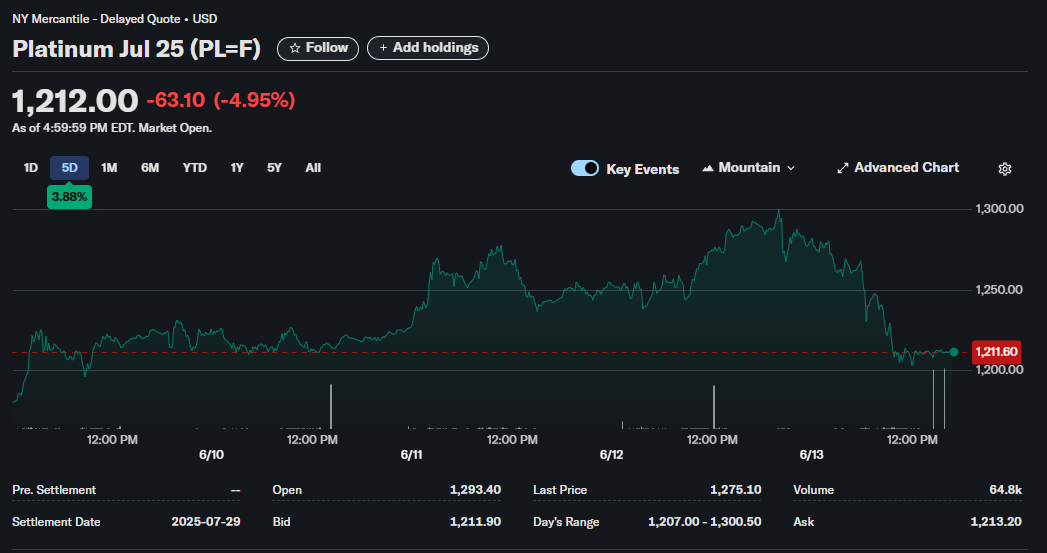Select the 1D time range tab
This screenshot has height=553, width=1047.
(31, 168)
